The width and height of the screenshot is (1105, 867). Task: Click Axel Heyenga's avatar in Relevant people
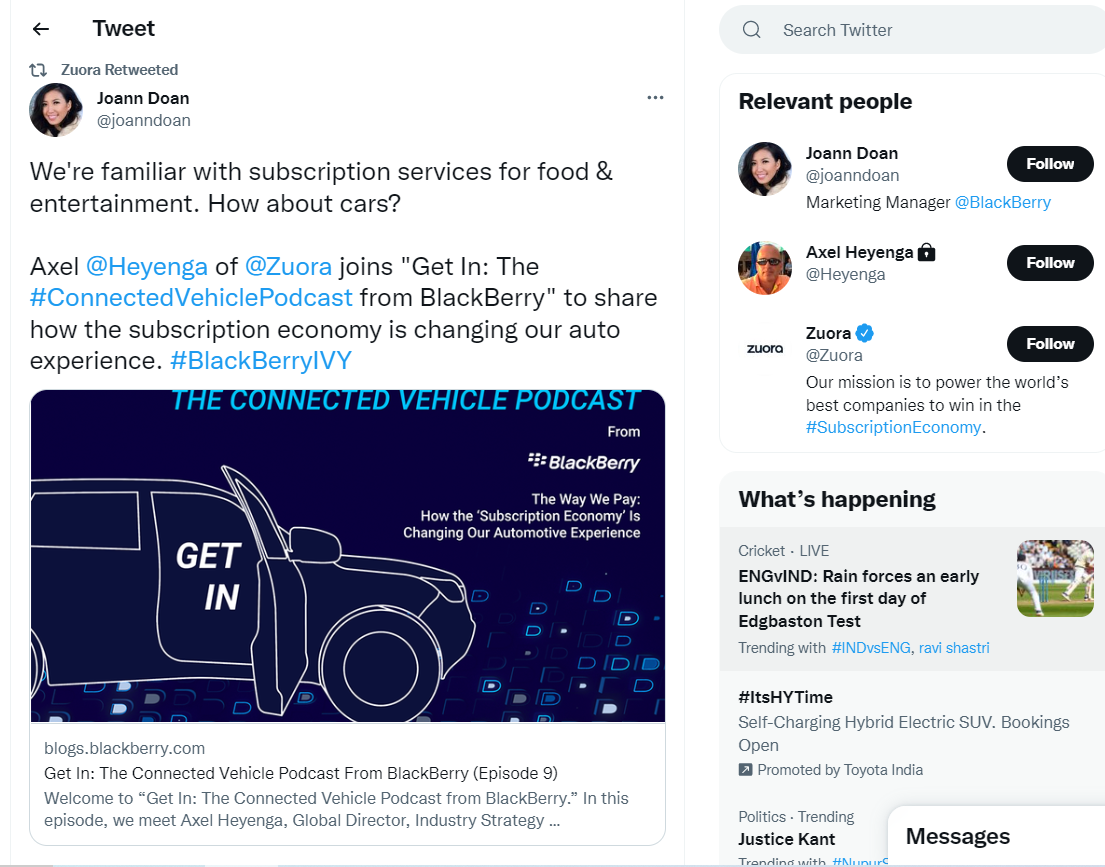pyautogui.click(x=765, y=268)
